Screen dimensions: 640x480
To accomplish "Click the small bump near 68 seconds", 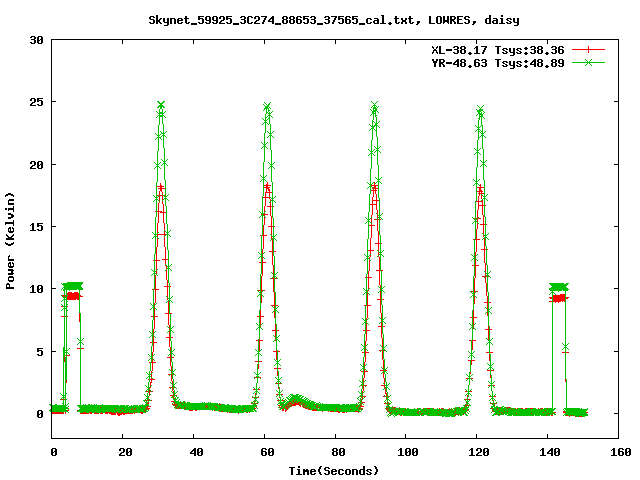I will click(295, 399).
